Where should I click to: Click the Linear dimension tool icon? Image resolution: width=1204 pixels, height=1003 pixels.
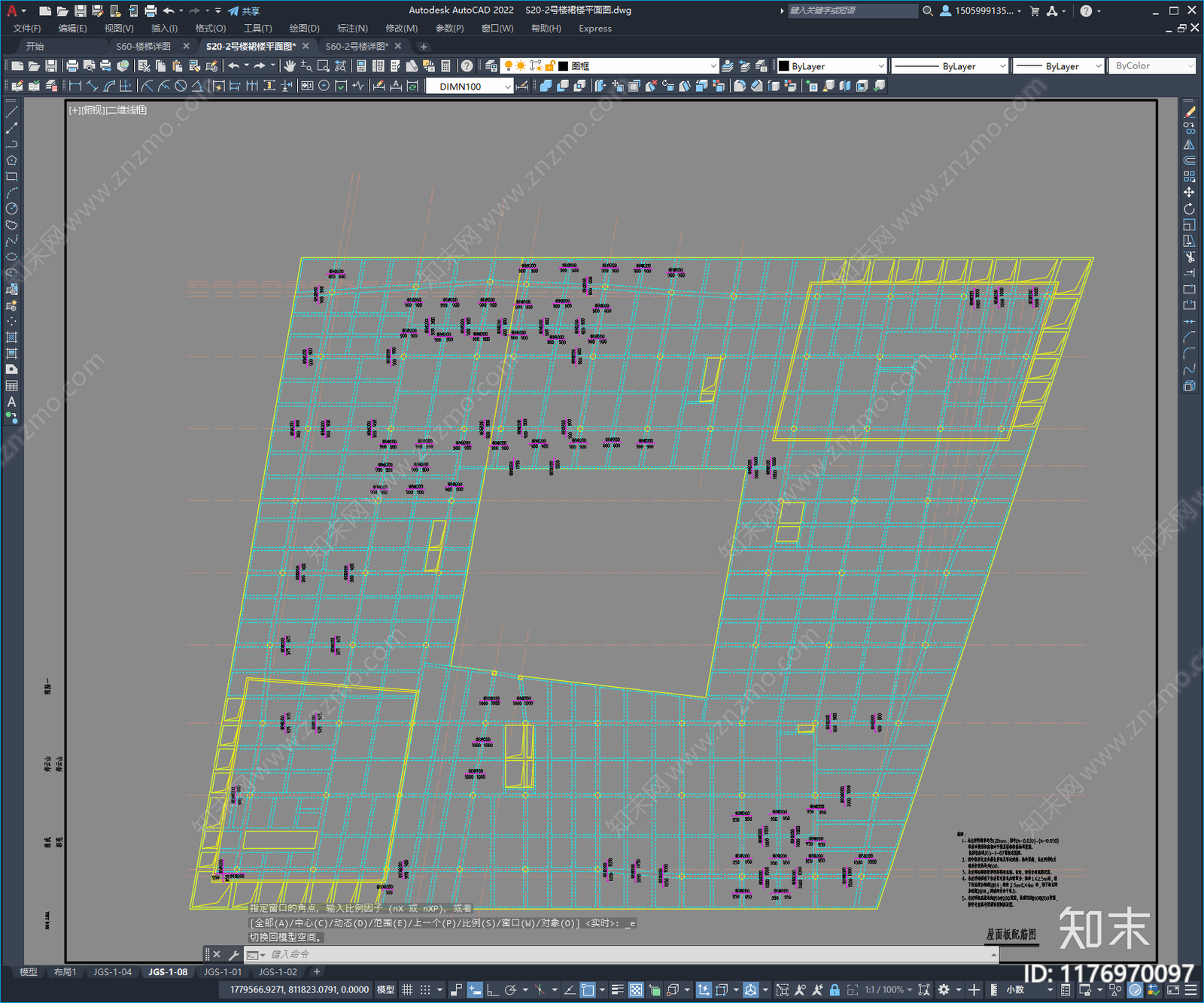point(75,86)
